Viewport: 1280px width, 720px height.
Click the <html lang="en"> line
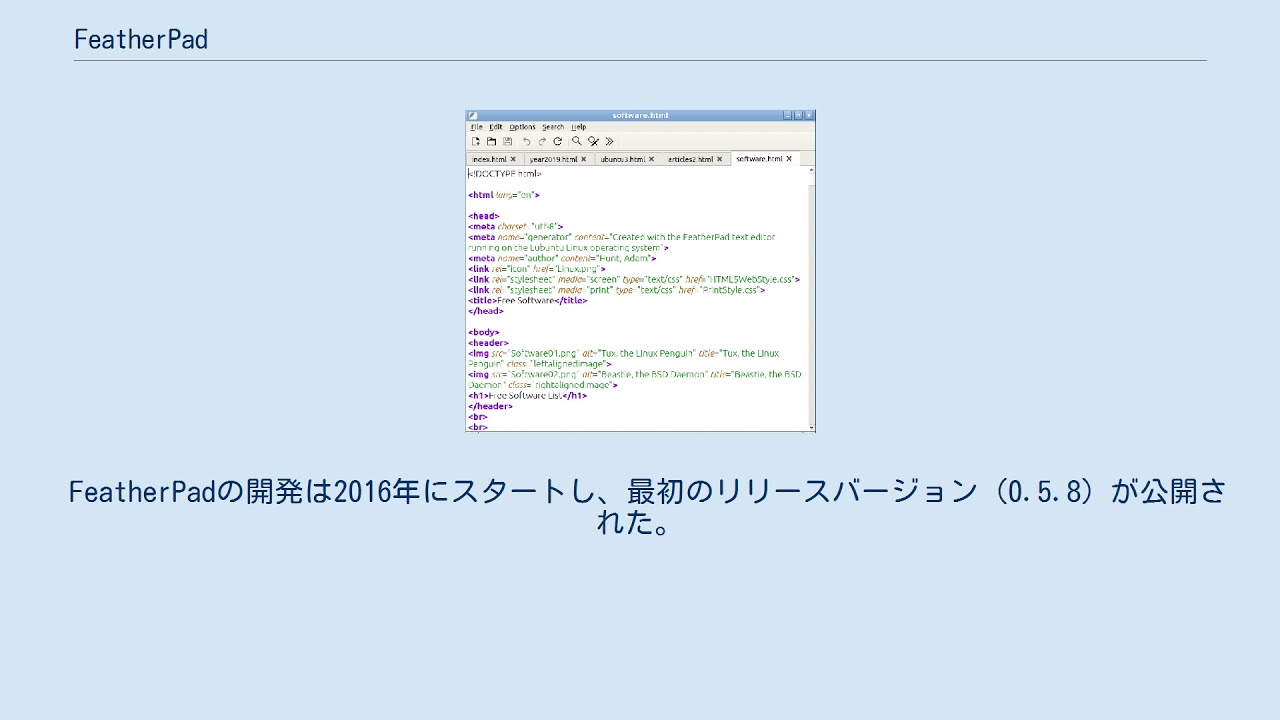(x=503, y=195)
